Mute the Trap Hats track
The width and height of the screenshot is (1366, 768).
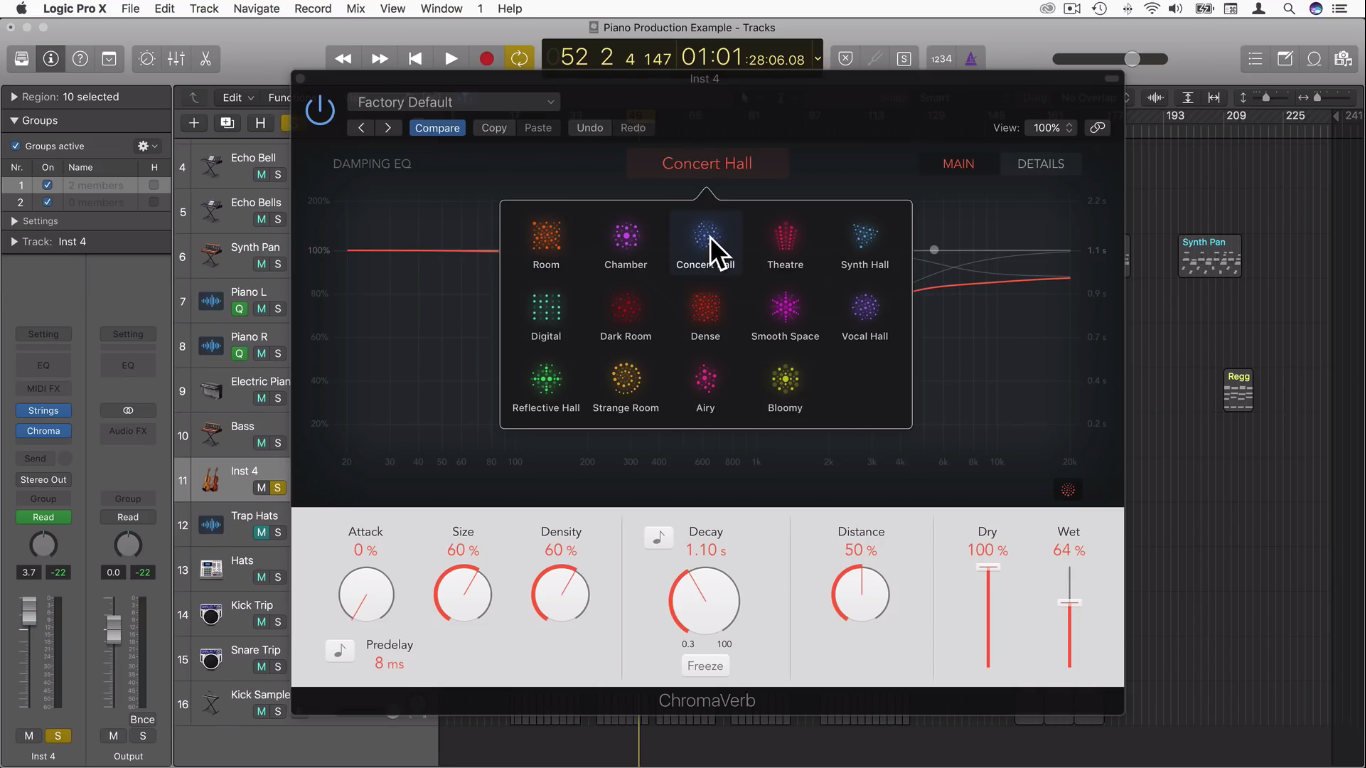pos(261,532)
